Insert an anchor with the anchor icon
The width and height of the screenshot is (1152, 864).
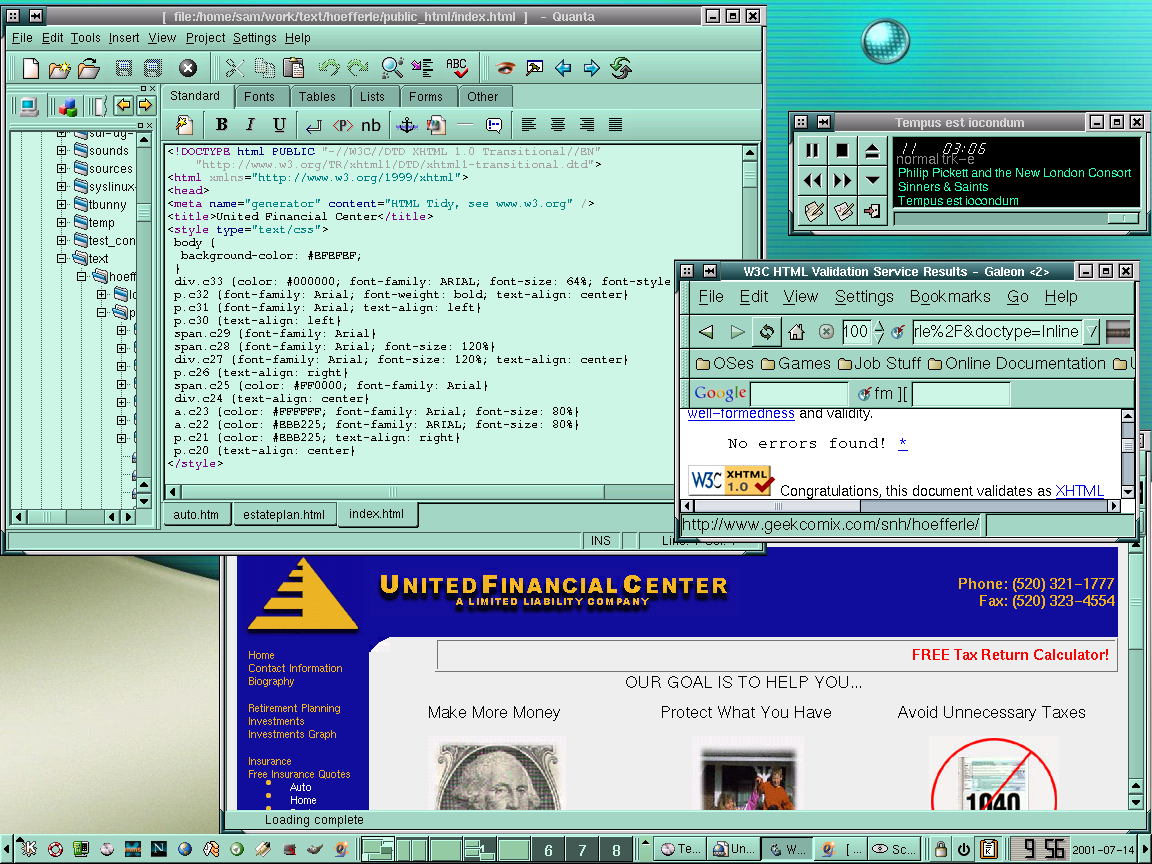click(x=406, y=125)
